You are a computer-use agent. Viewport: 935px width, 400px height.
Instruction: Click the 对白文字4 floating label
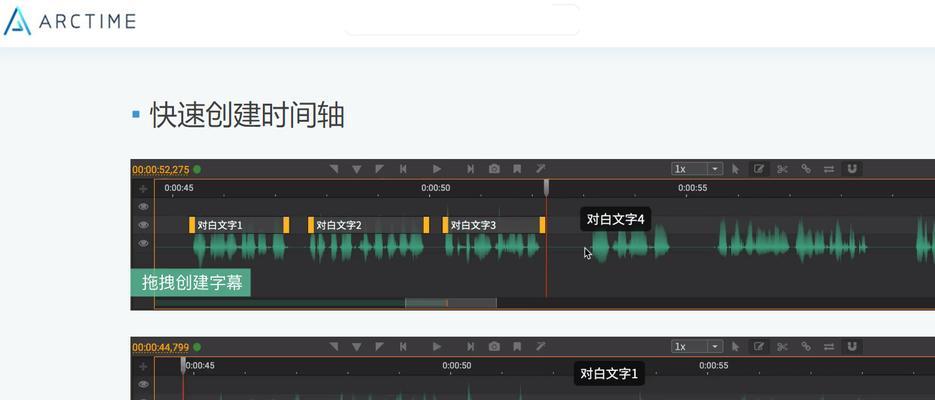[615, 219]
